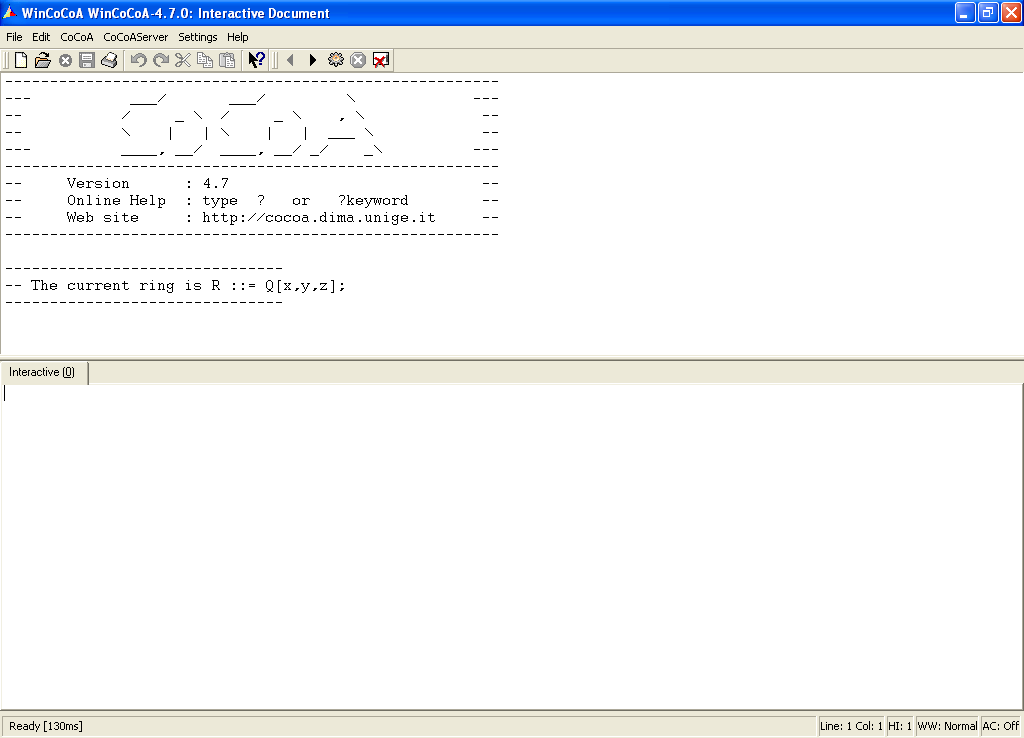
Task: Click the Ready [130ms] status text
Action: coord(46,726)
